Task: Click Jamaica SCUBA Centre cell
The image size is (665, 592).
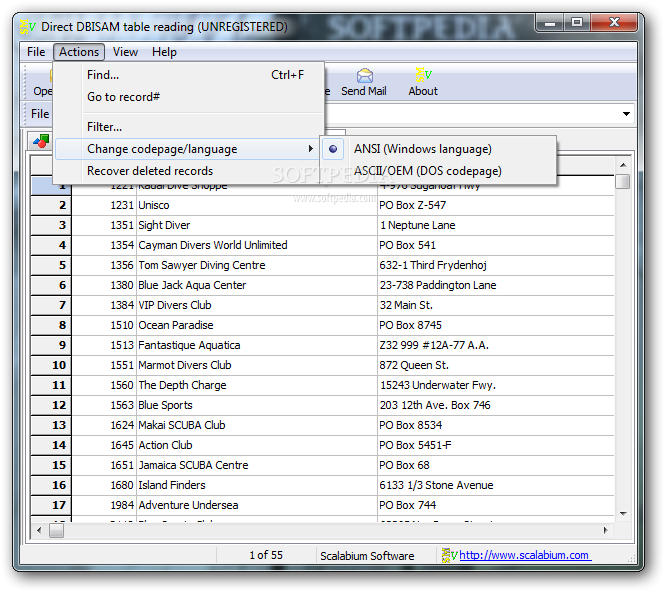Action: (257, 465)
